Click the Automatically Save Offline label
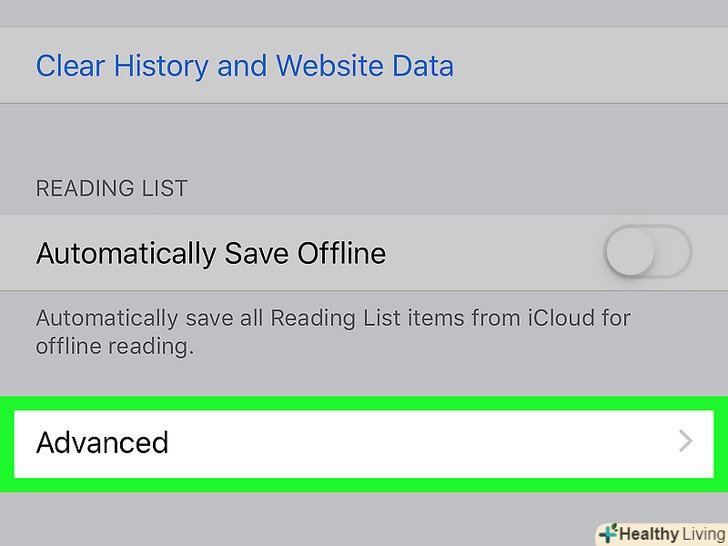Viewport: 728px width, 546px height. pyautogui.click(x=210, y=253)
